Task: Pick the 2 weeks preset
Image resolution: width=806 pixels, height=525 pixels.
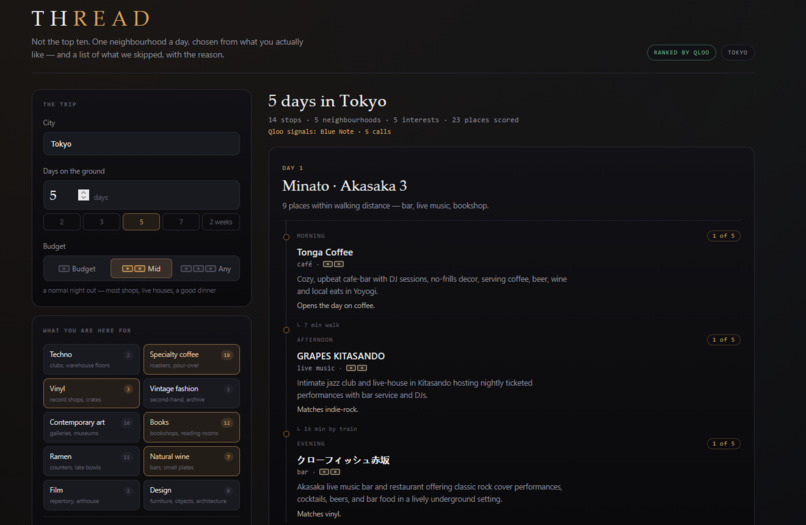Action: [x=221, y=222]
